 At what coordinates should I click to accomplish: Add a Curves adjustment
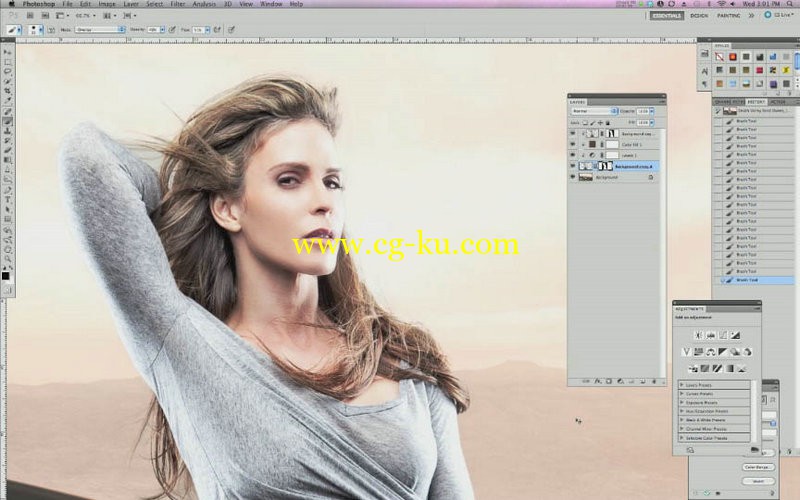pyautogui.click(x=723, y=335)
